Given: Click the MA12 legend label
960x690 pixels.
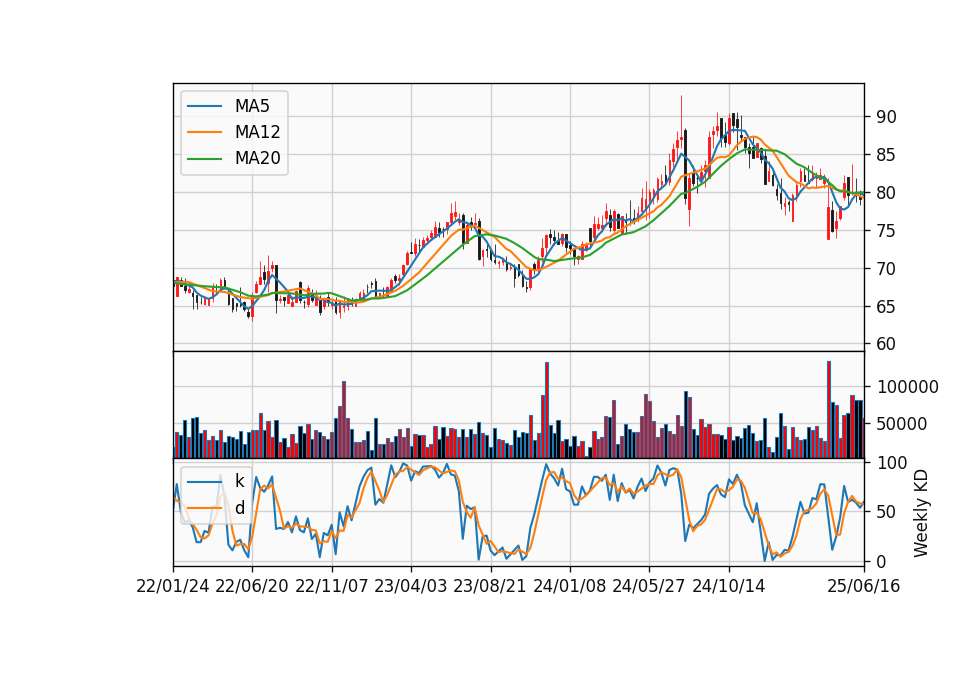Looking at the screenshot, I should click(257, 132).
